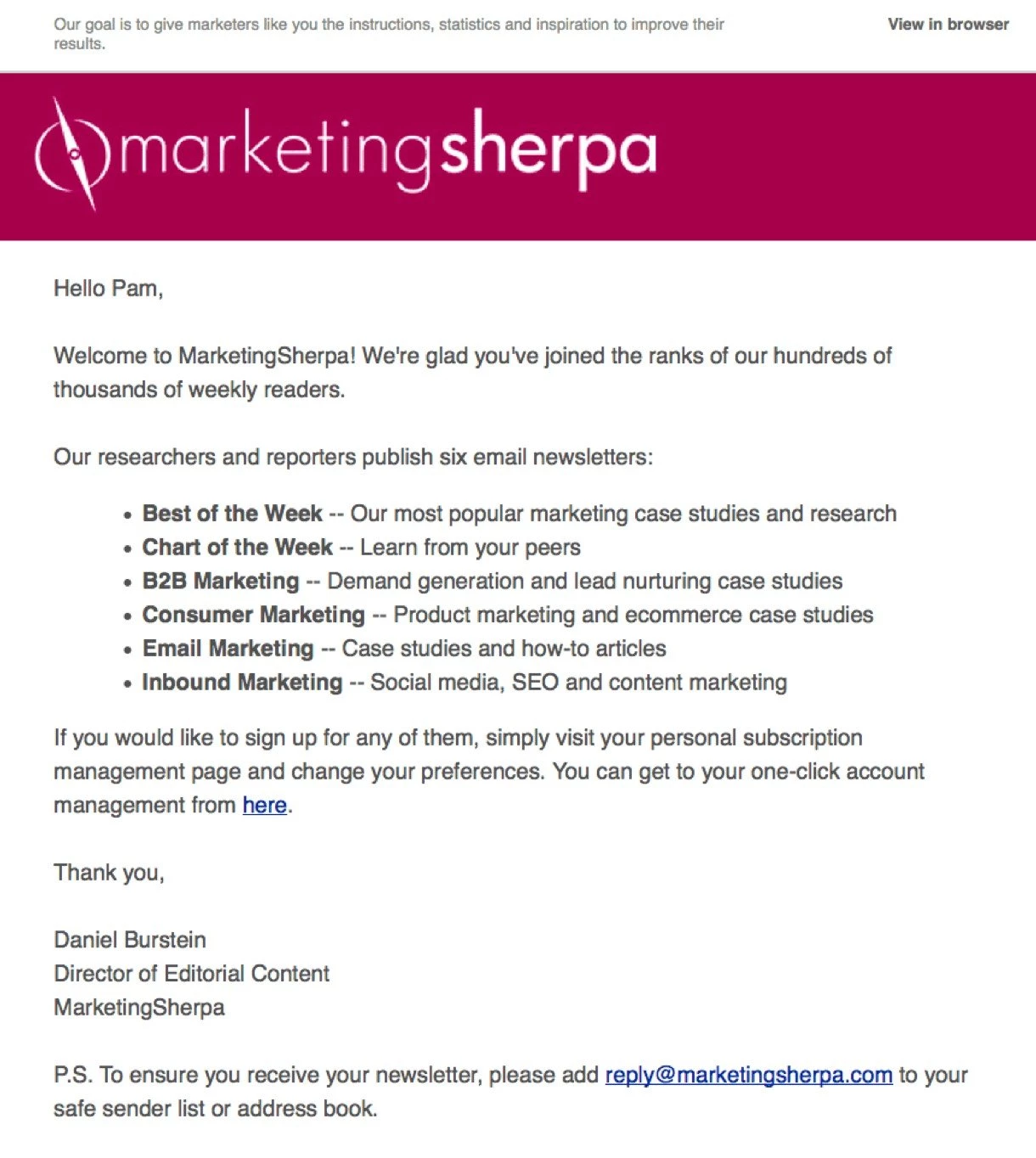The height and width of the screenshot is (1158, 1036).
Task: Click the 'Best of the Week' newsletter title
Action: click(232, 514)
